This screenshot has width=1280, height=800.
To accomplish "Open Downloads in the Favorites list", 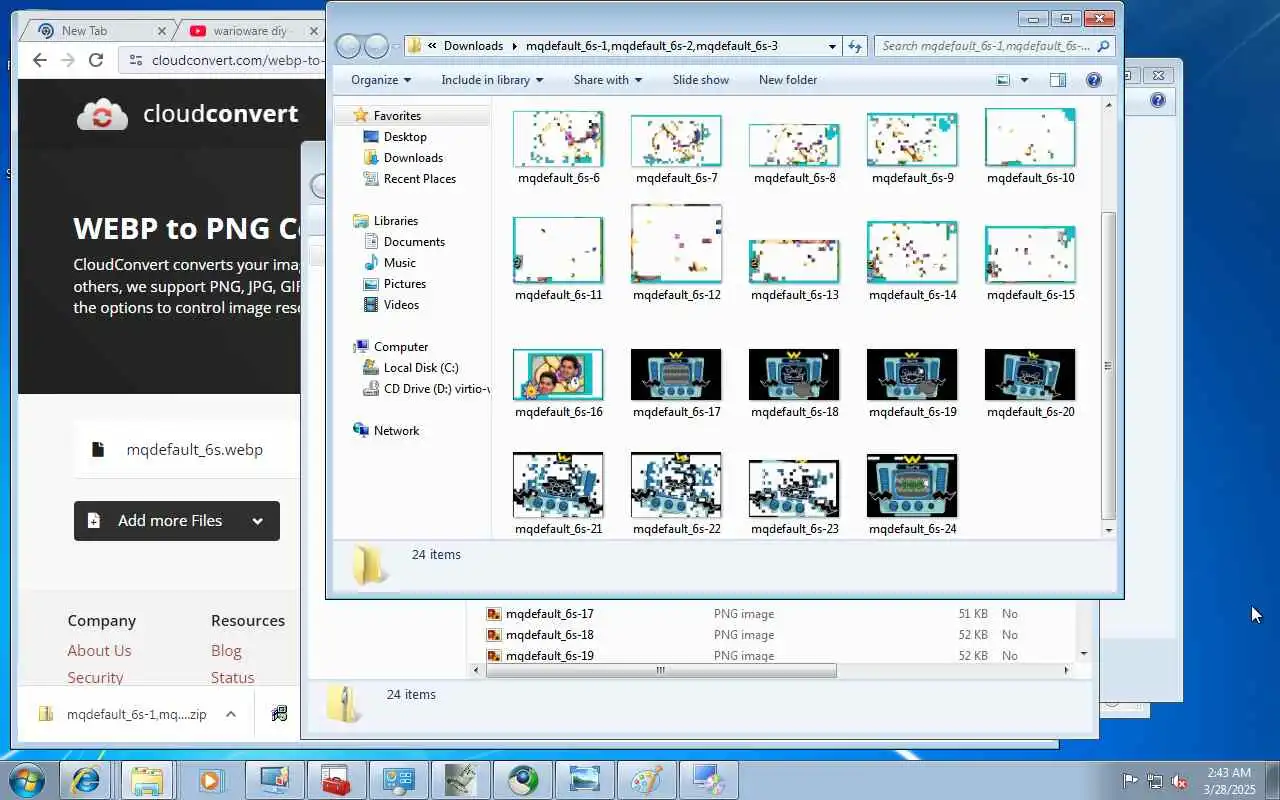I will coord(413,158).
